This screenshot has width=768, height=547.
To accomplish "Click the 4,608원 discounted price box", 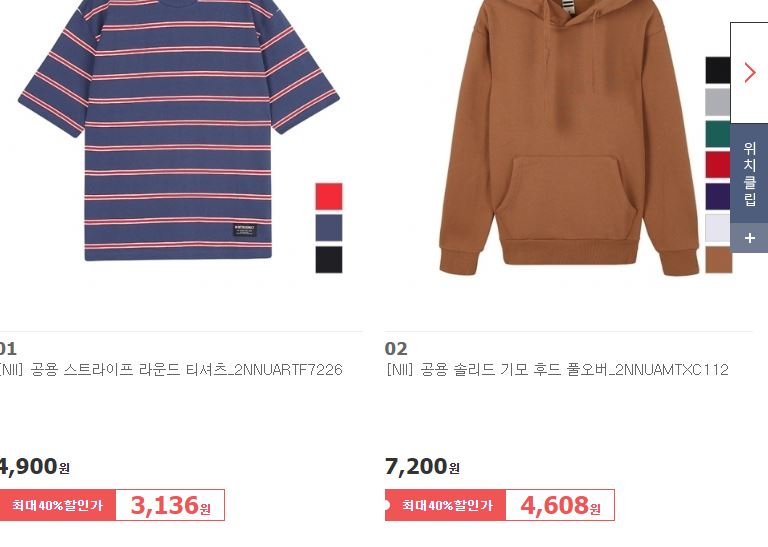I will click(560, 505).
